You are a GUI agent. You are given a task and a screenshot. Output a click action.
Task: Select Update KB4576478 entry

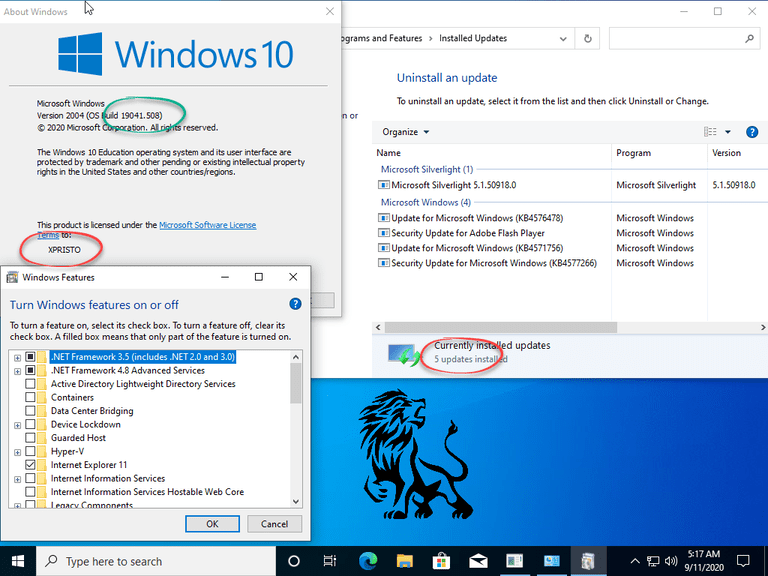(477, 218)
